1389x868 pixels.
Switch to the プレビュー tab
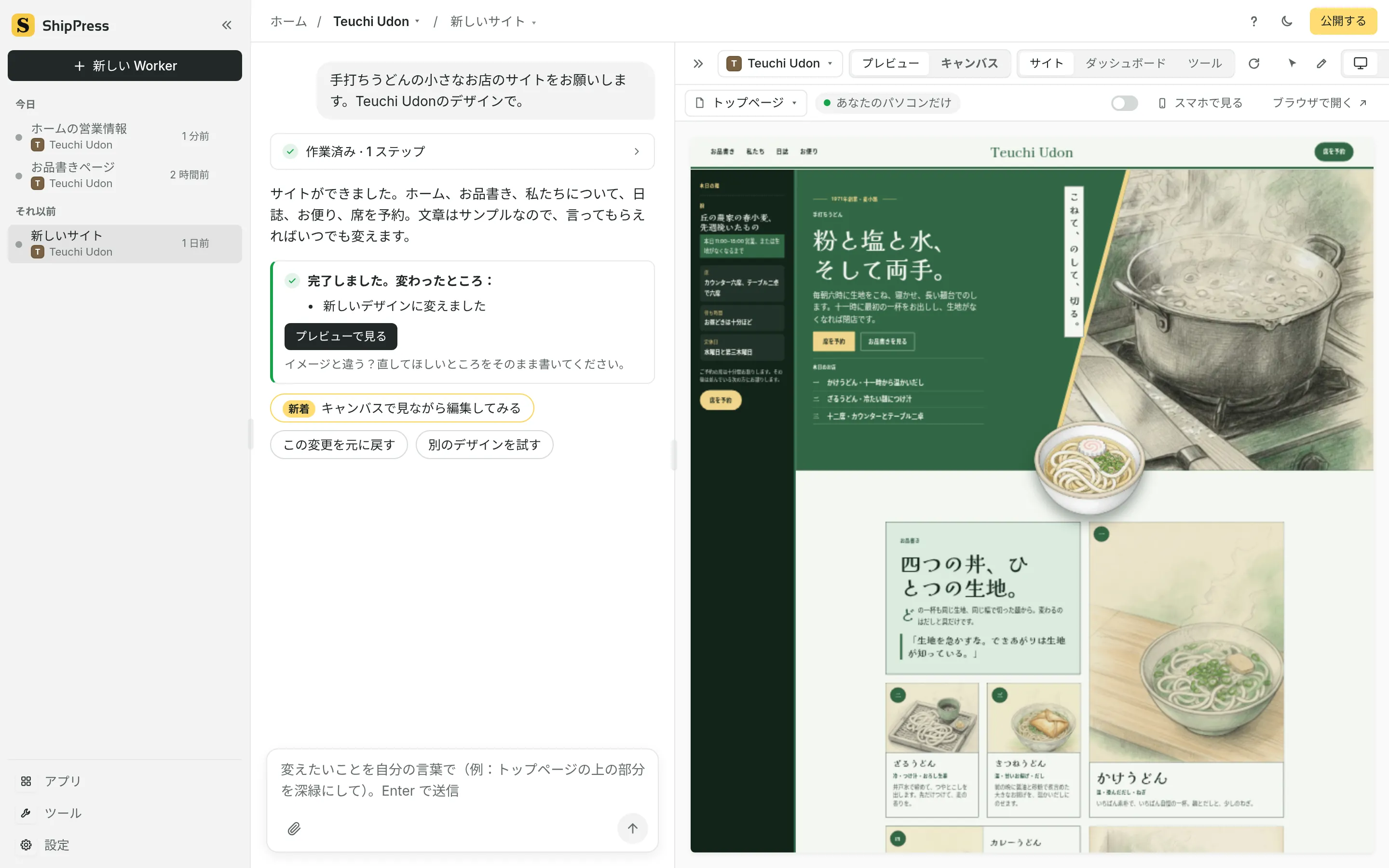click(890, 63)
